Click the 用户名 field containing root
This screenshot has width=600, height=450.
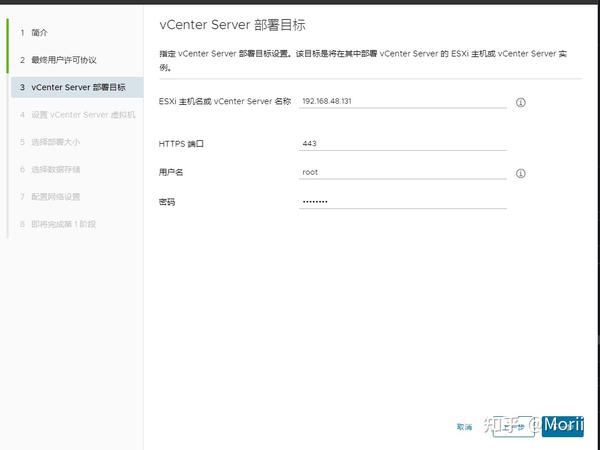point(403,172)
